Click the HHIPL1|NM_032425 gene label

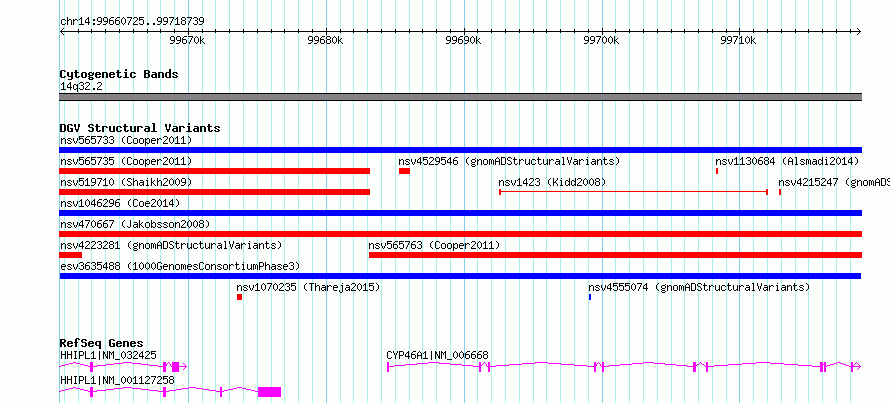(x=108, y=355)
